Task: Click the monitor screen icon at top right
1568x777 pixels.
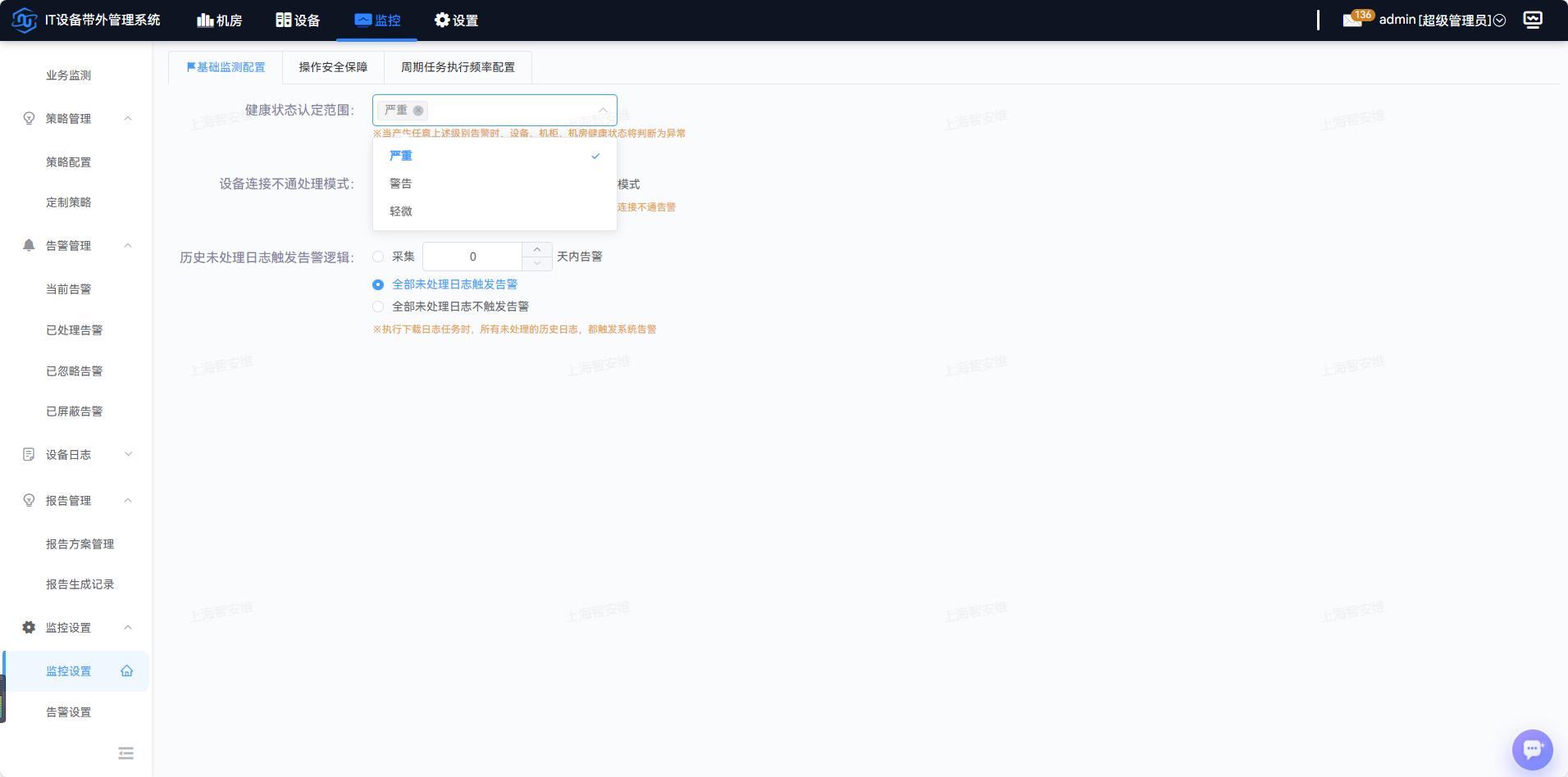Action: [1532, 20]
